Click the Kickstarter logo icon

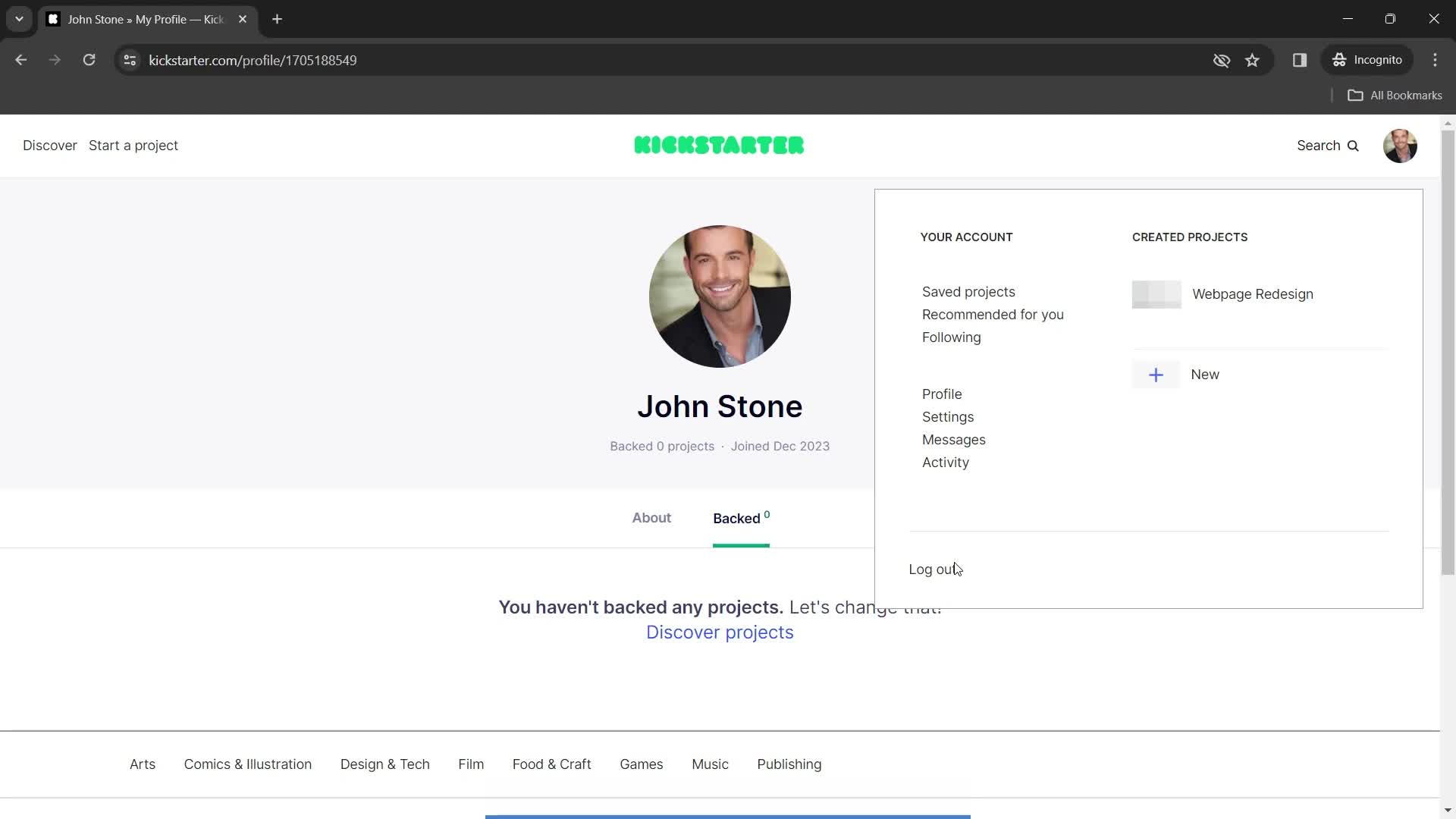tap(719, 145)
